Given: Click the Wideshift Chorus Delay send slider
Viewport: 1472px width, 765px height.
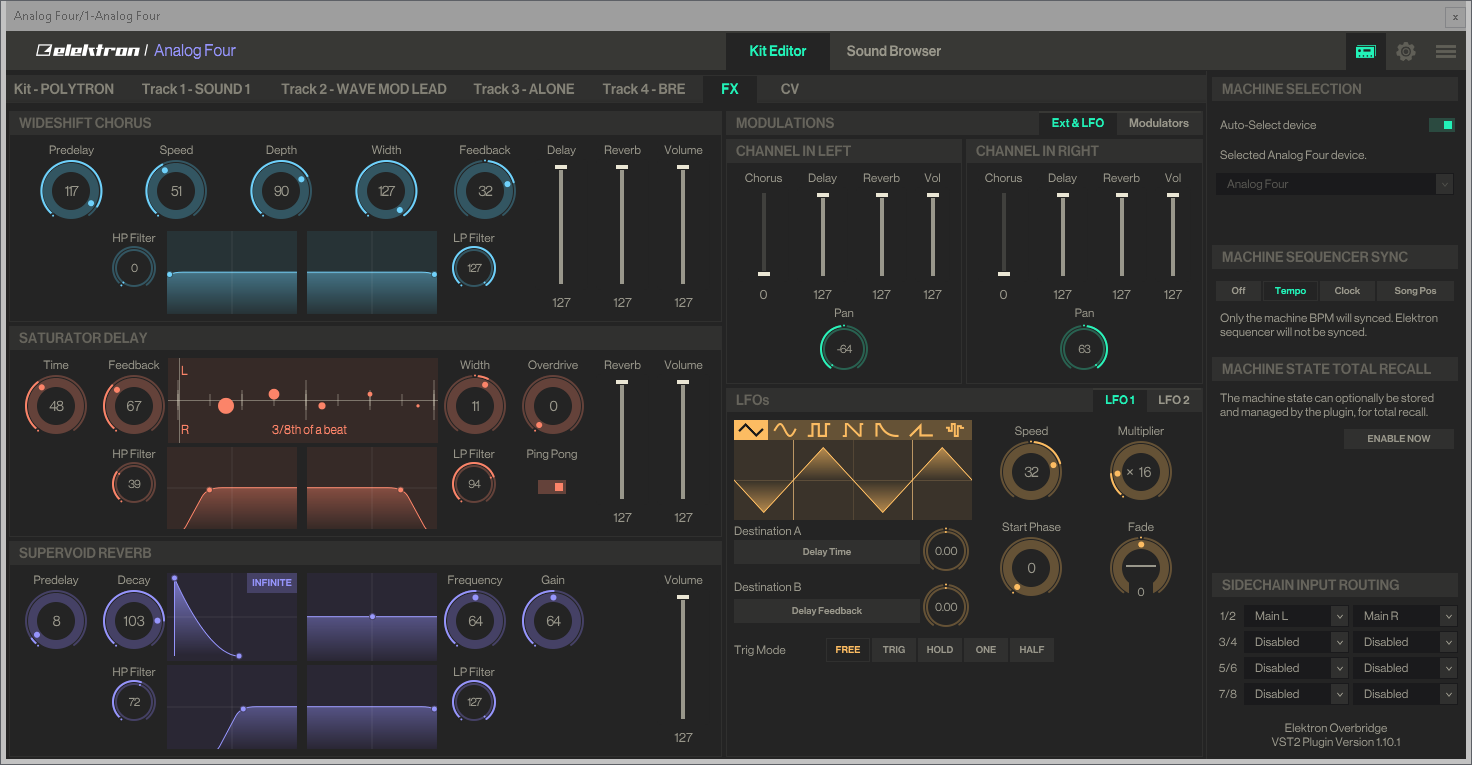Looking at the screenshot, I should 561,226.
